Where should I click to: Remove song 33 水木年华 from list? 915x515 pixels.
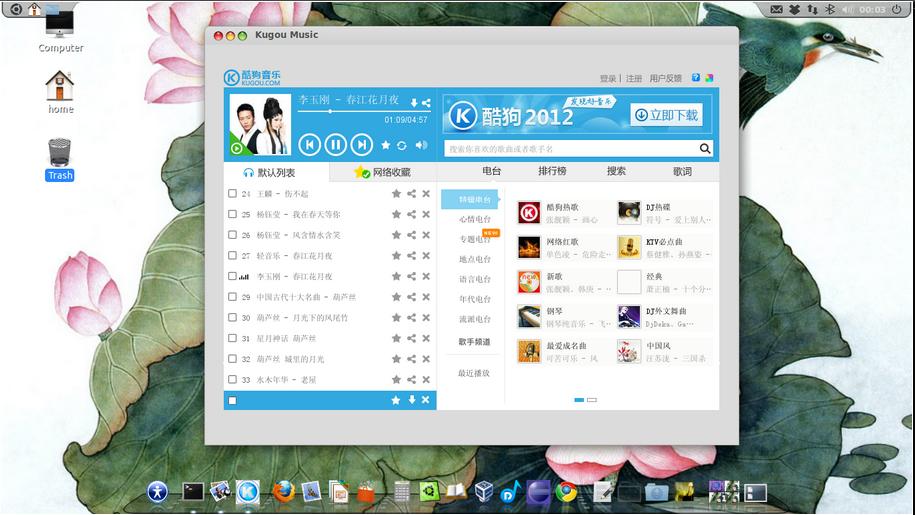(x=426, y=380)
